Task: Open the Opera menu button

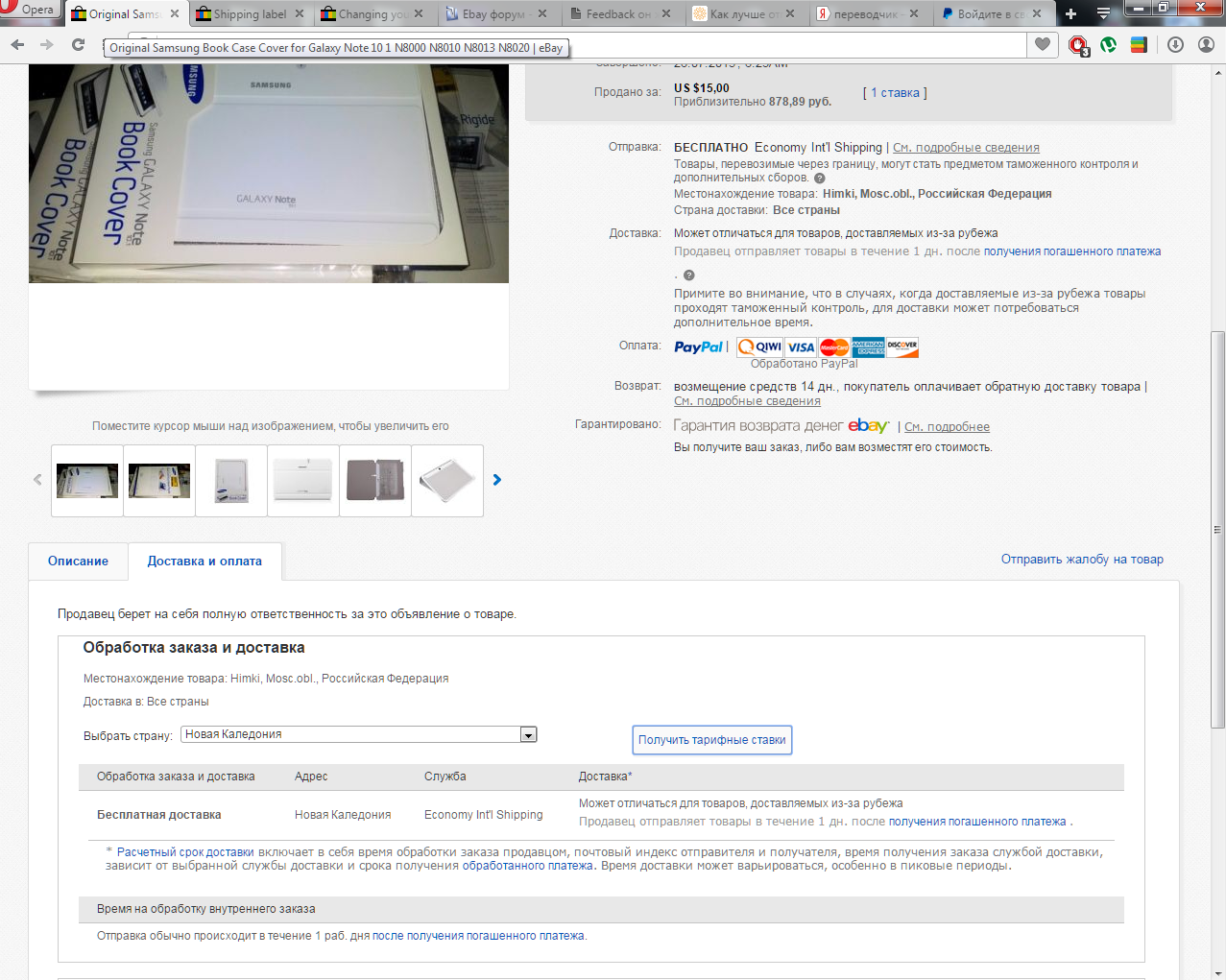Action: [x=31, y=11]
